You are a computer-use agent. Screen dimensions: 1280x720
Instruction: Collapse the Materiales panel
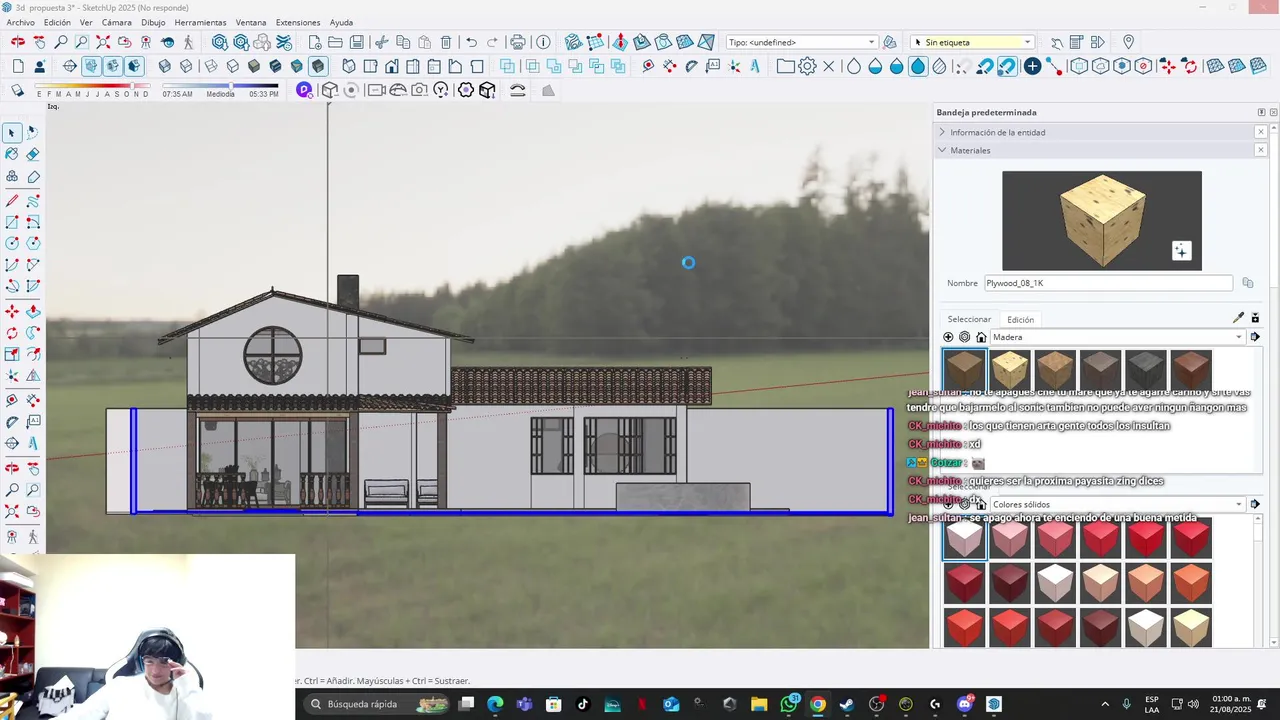[942, 150]
